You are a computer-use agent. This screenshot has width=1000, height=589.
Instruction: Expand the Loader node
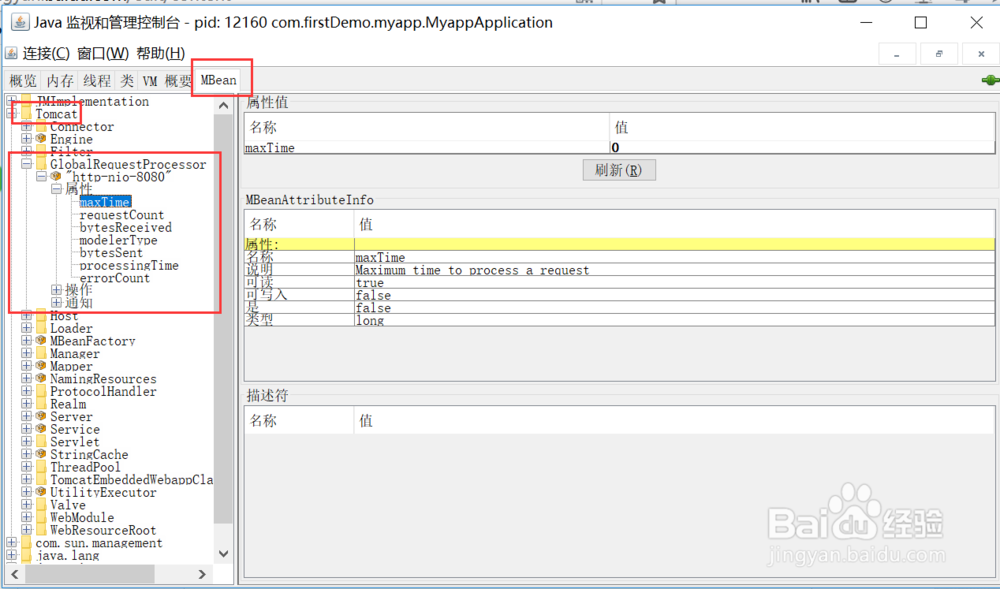(x=26, y=328)
